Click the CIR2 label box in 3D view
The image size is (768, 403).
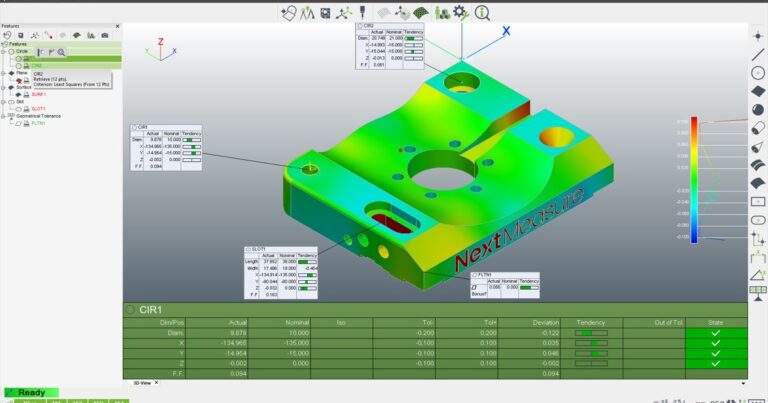[x=390, y=46]
